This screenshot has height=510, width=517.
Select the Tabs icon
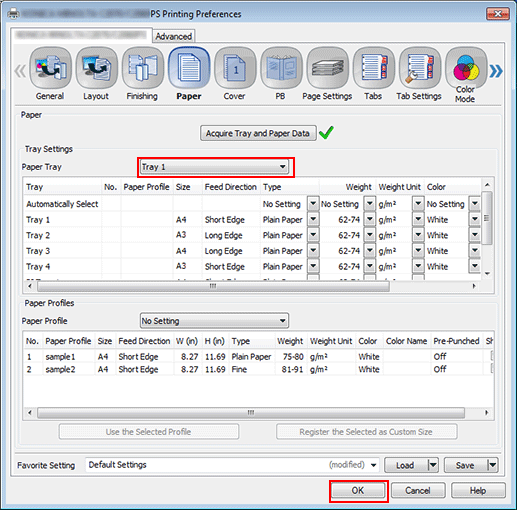[x=374, y=68]
